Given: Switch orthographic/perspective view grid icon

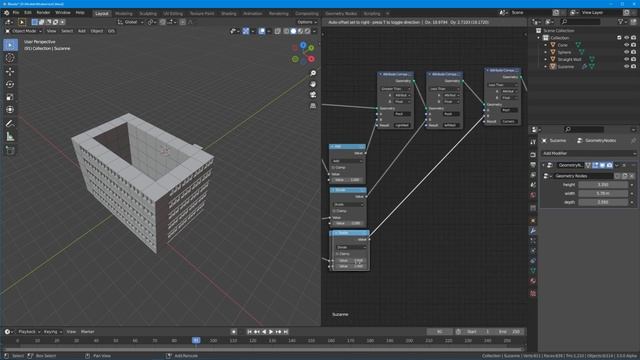Looking at the screenshot, I should [x=313, y=106].
